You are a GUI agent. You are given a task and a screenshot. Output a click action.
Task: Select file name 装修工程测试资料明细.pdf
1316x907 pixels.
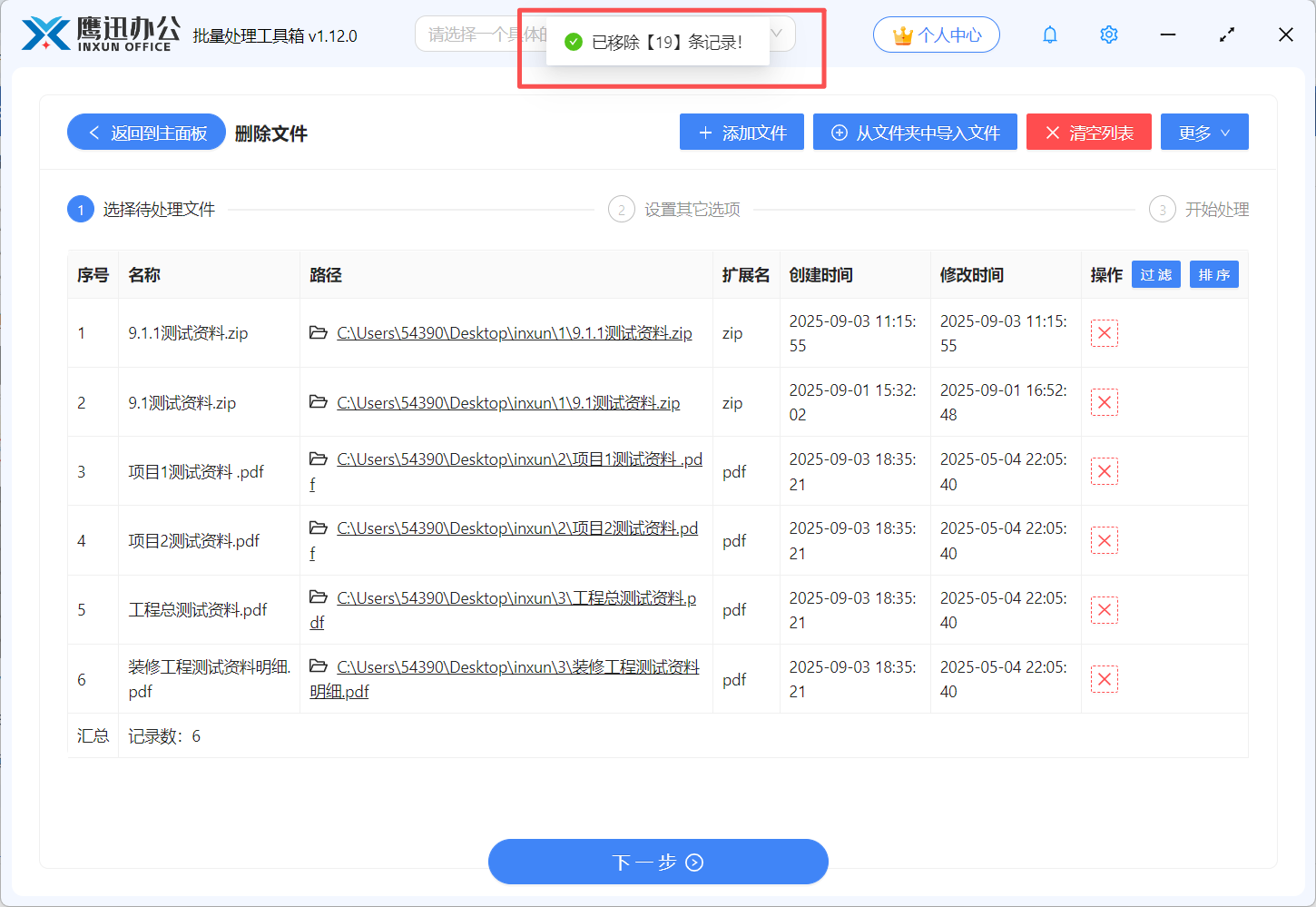(x=210, y=679)
